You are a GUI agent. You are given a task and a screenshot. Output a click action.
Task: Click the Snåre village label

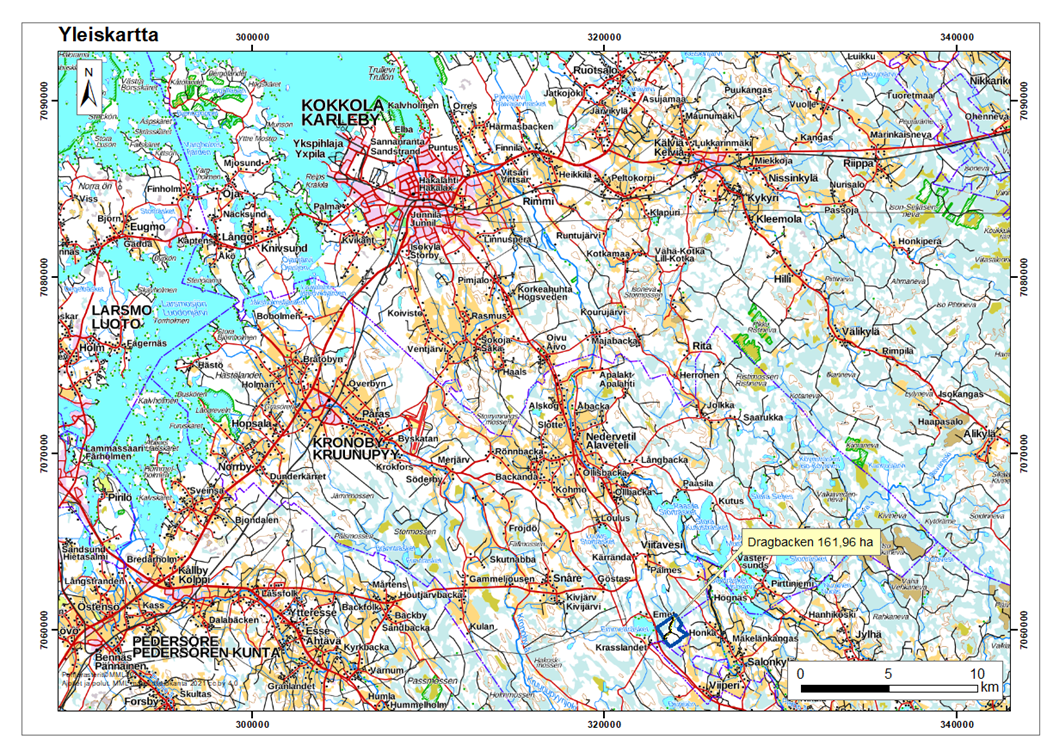point(568,579)
